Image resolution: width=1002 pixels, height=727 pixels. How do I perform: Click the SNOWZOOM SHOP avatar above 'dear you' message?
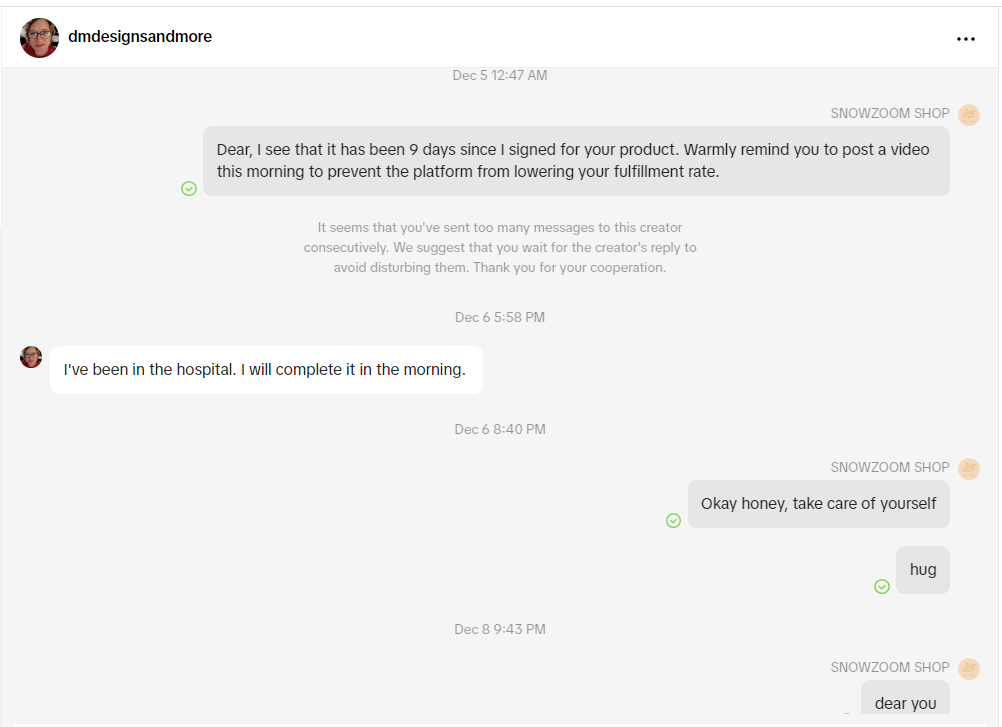969,668
